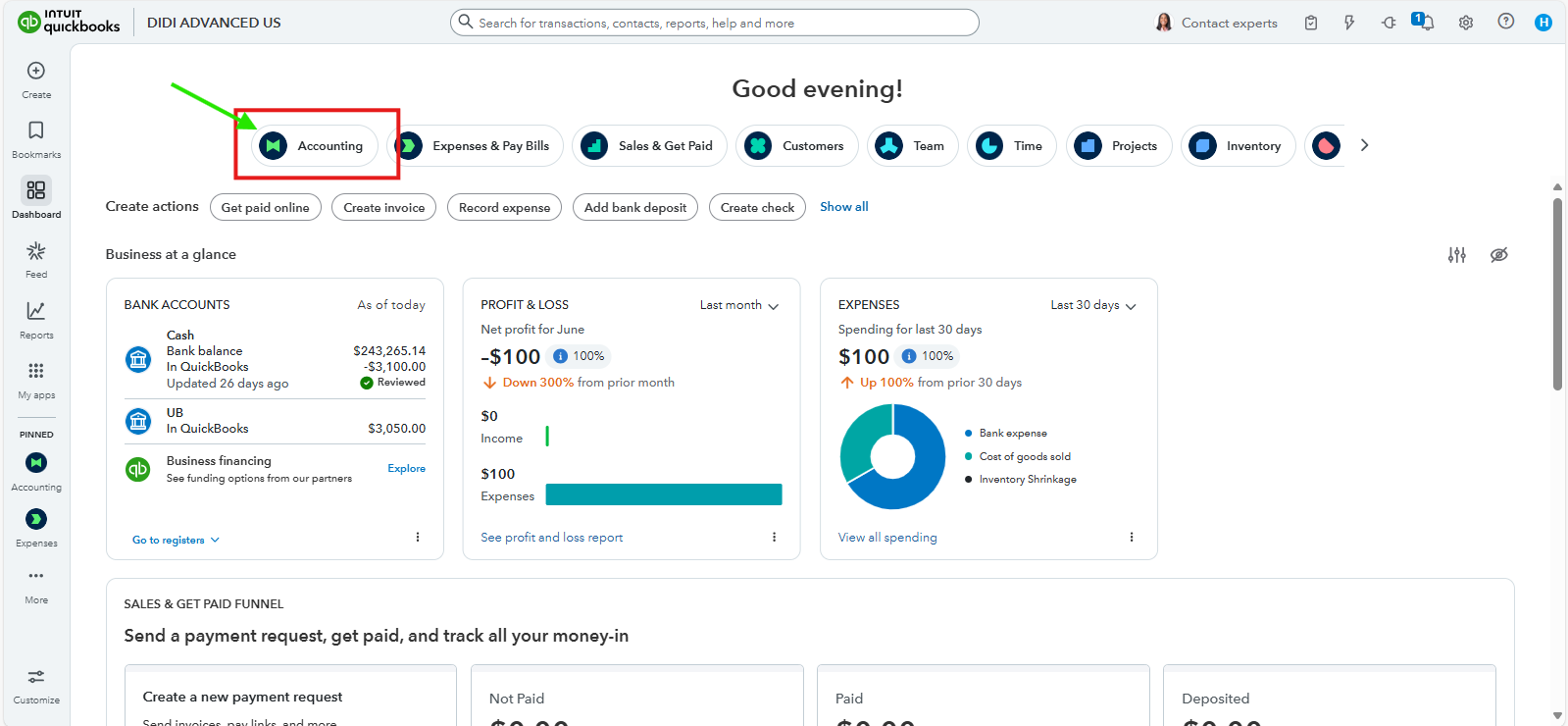Click the Reviewed status label

coord(393,383)
